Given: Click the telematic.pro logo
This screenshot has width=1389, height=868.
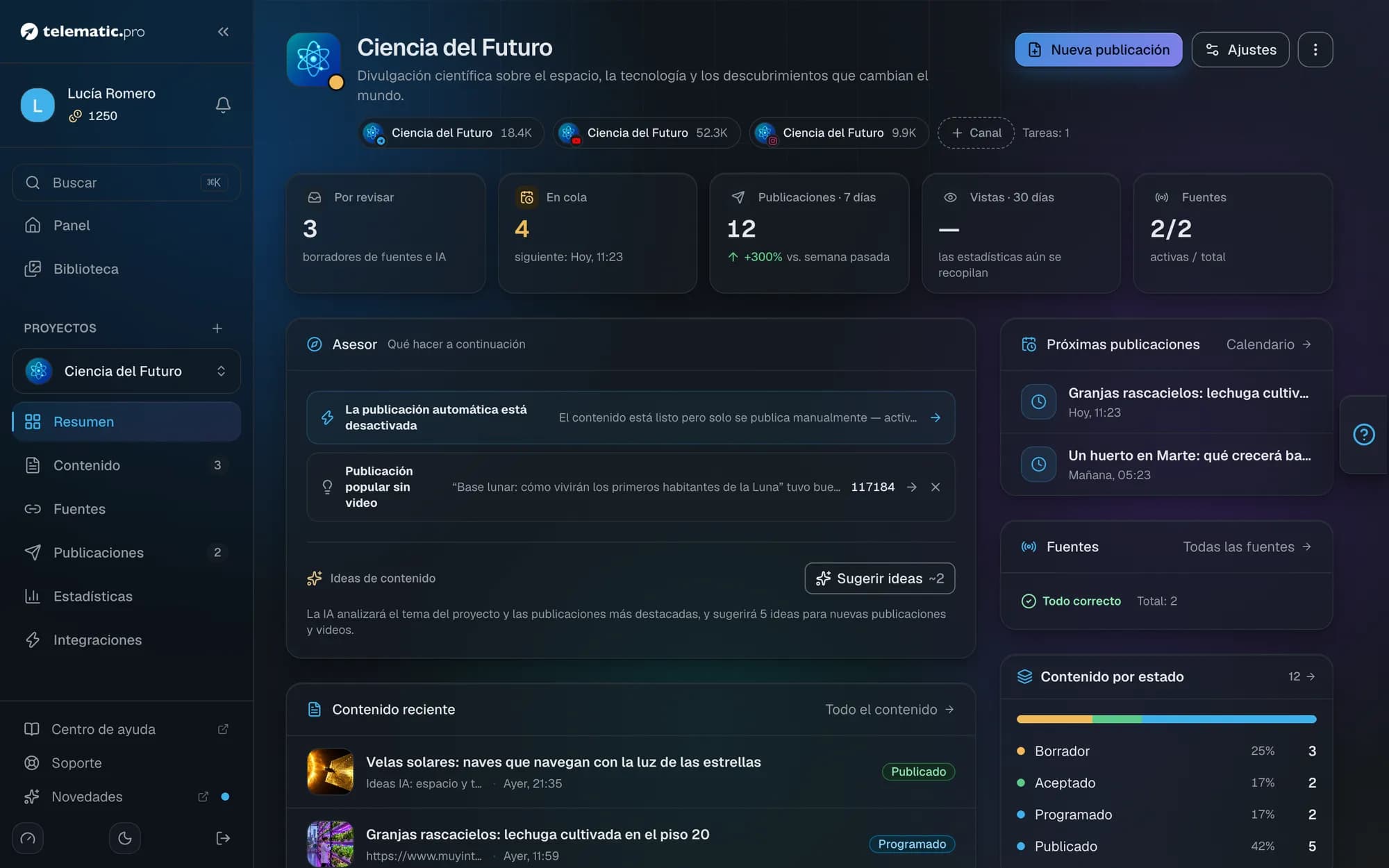Looking at the screenshot, I should coord(83,32).
